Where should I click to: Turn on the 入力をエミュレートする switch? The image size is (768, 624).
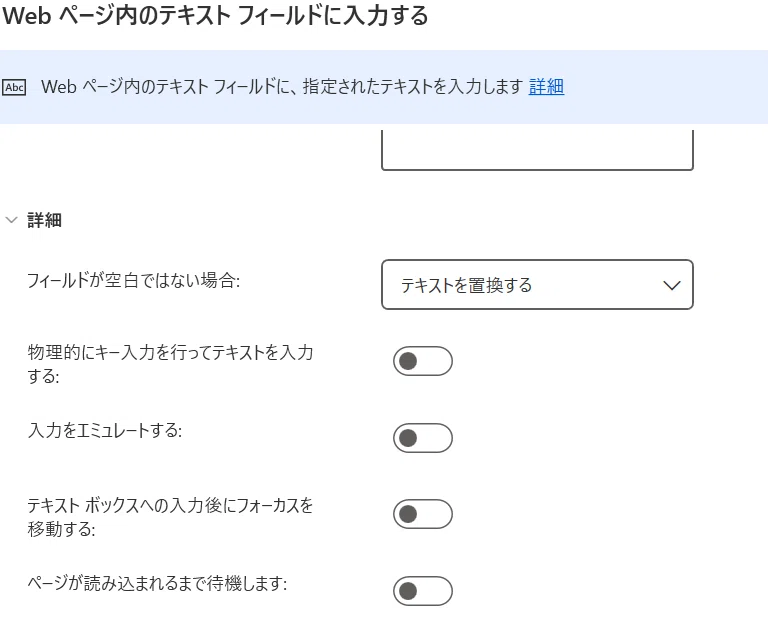423,438
